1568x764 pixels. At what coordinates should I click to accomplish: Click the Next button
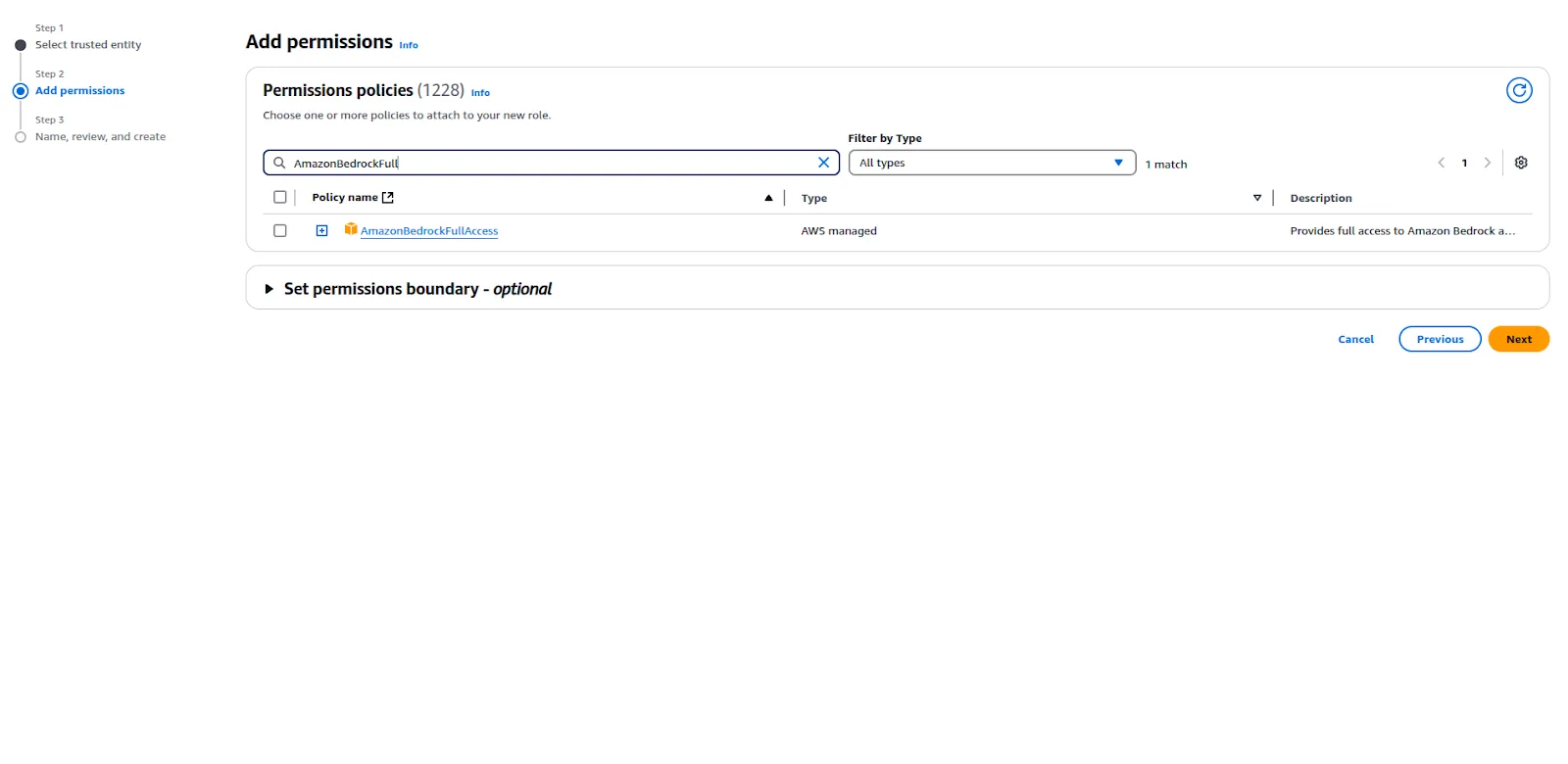pos(1518,339)
